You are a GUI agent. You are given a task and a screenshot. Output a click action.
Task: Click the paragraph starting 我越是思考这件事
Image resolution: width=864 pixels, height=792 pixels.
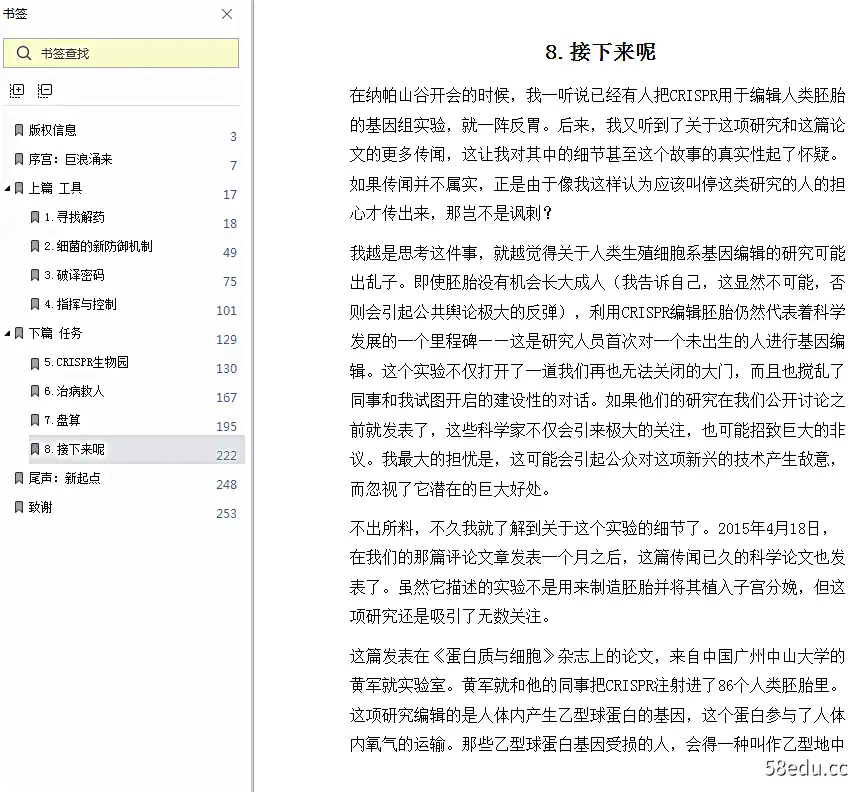(x=597, y=371)
